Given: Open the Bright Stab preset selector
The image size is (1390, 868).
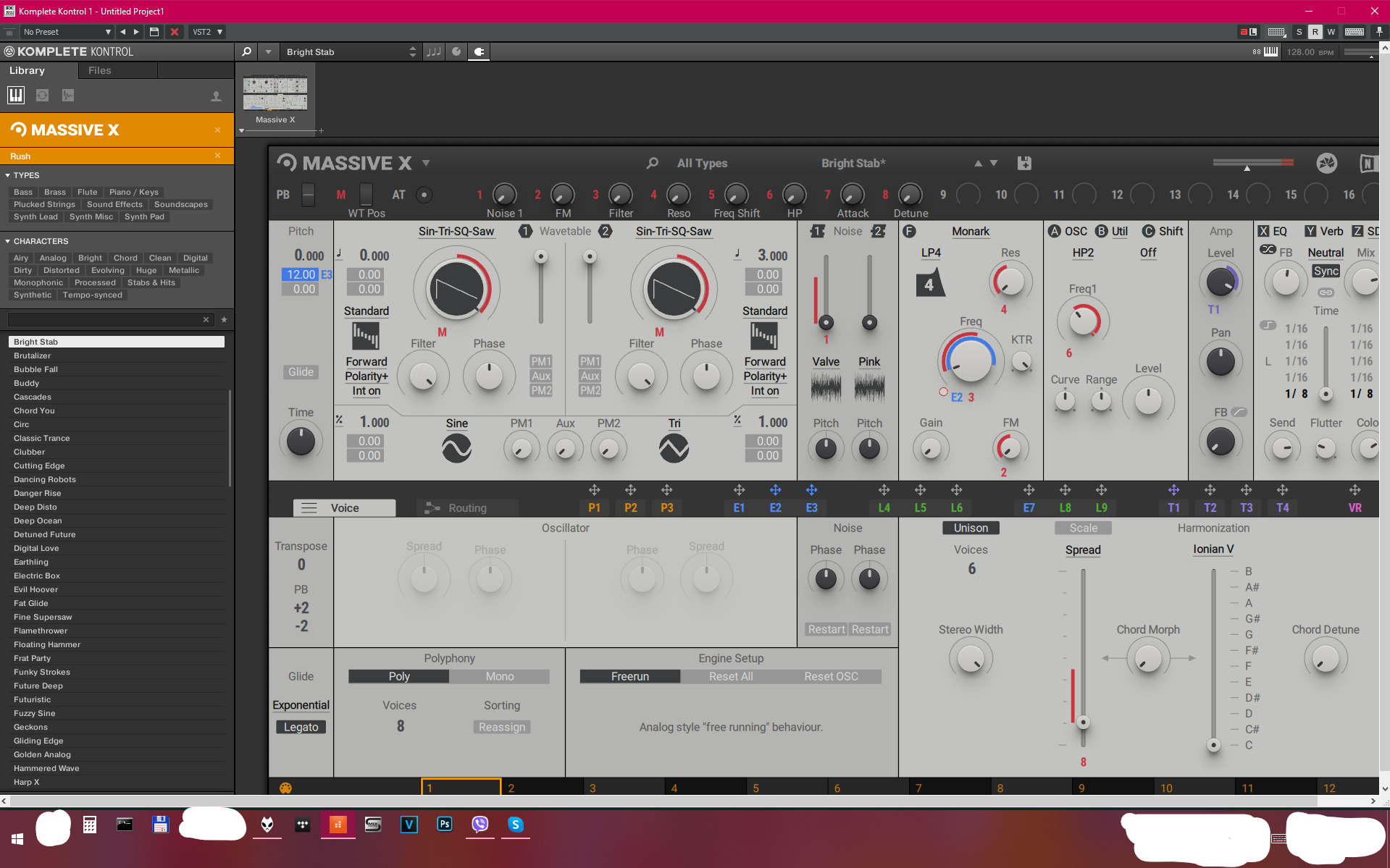Looking at the screenshot, I should pos(351,51).
